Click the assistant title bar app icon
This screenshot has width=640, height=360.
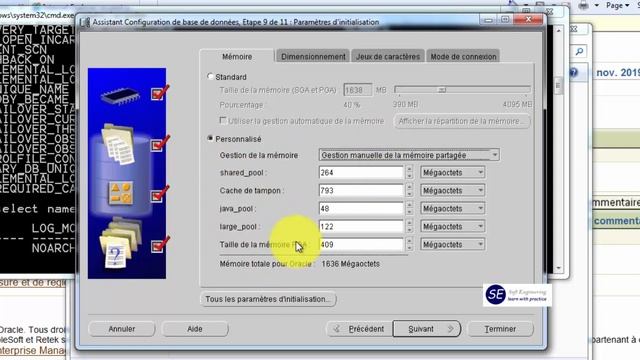(x=85, y=22)
